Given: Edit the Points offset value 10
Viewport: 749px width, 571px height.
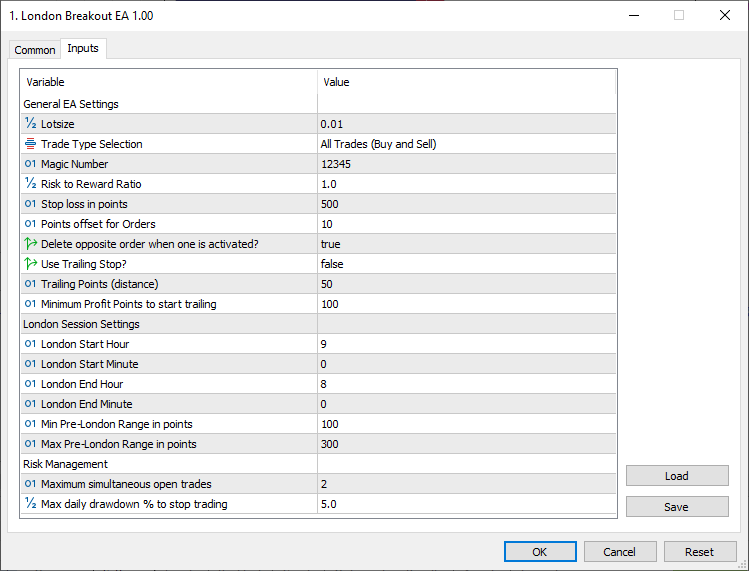Looking at the screenshot, I should pyautogui.click(x=467, y=224).
